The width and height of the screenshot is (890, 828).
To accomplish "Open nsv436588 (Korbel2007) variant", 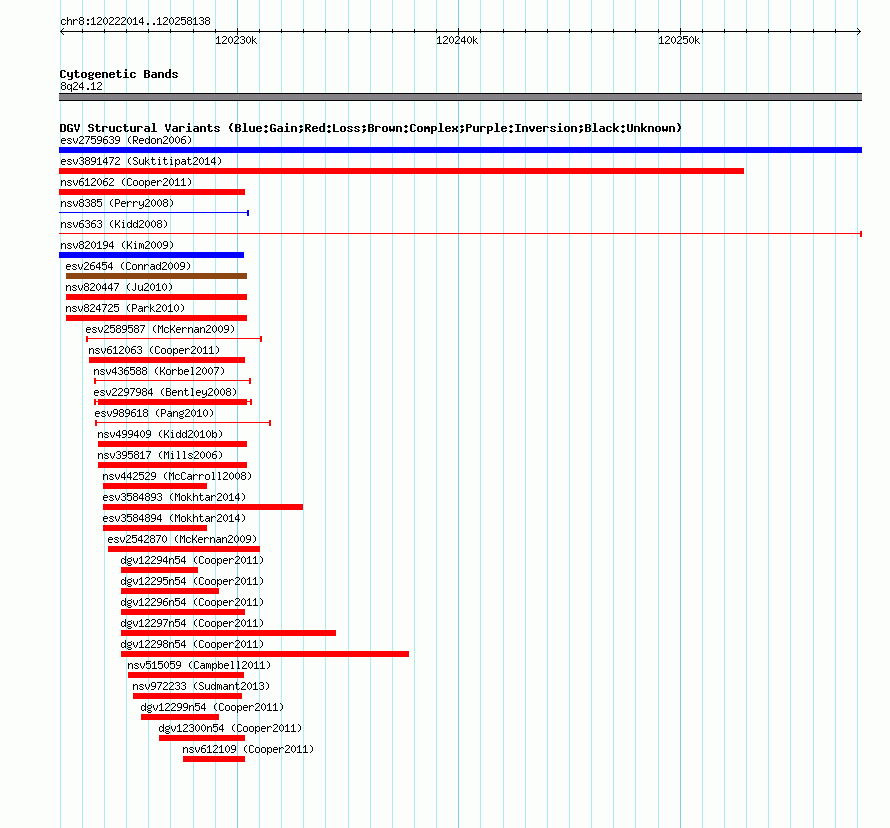I will (159, 371).
